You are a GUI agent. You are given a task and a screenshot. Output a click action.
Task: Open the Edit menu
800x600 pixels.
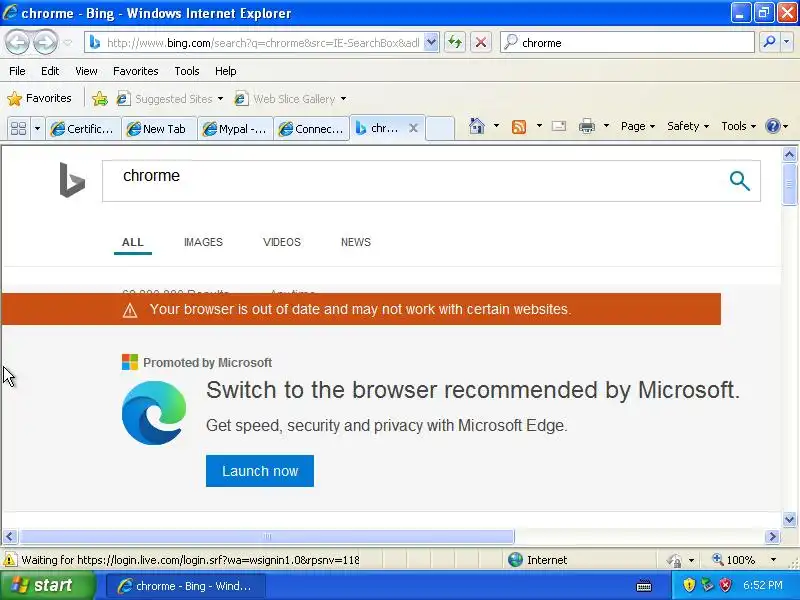pyautogui.click(x=50, y=71)
